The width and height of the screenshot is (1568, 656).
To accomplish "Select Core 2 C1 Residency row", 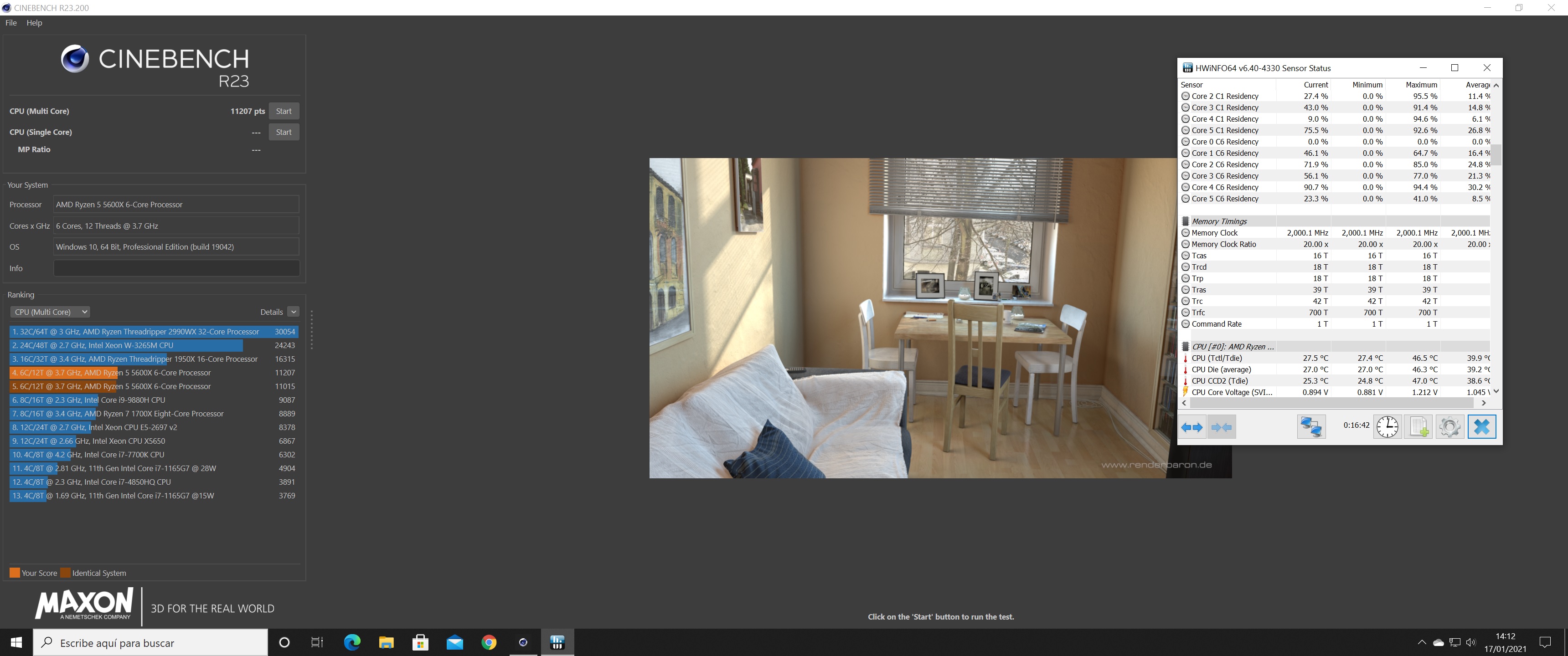I will click(1335, 96).
